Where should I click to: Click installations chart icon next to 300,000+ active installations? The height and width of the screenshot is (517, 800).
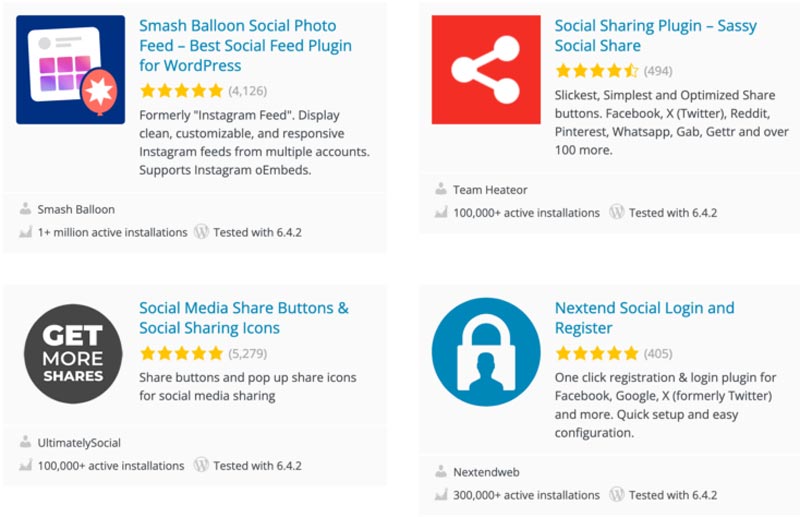pos(441,495)
